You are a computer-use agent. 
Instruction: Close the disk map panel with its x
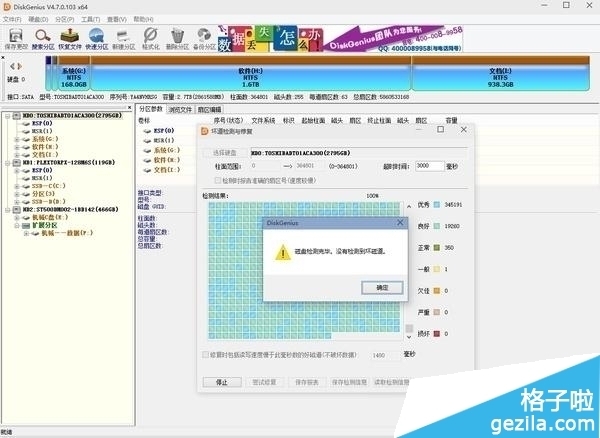click(x=3, y=58)
